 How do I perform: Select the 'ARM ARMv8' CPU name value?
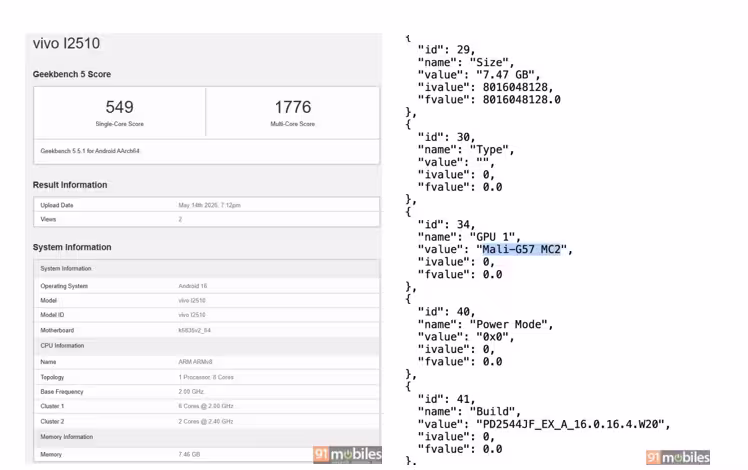click(195, 362)
